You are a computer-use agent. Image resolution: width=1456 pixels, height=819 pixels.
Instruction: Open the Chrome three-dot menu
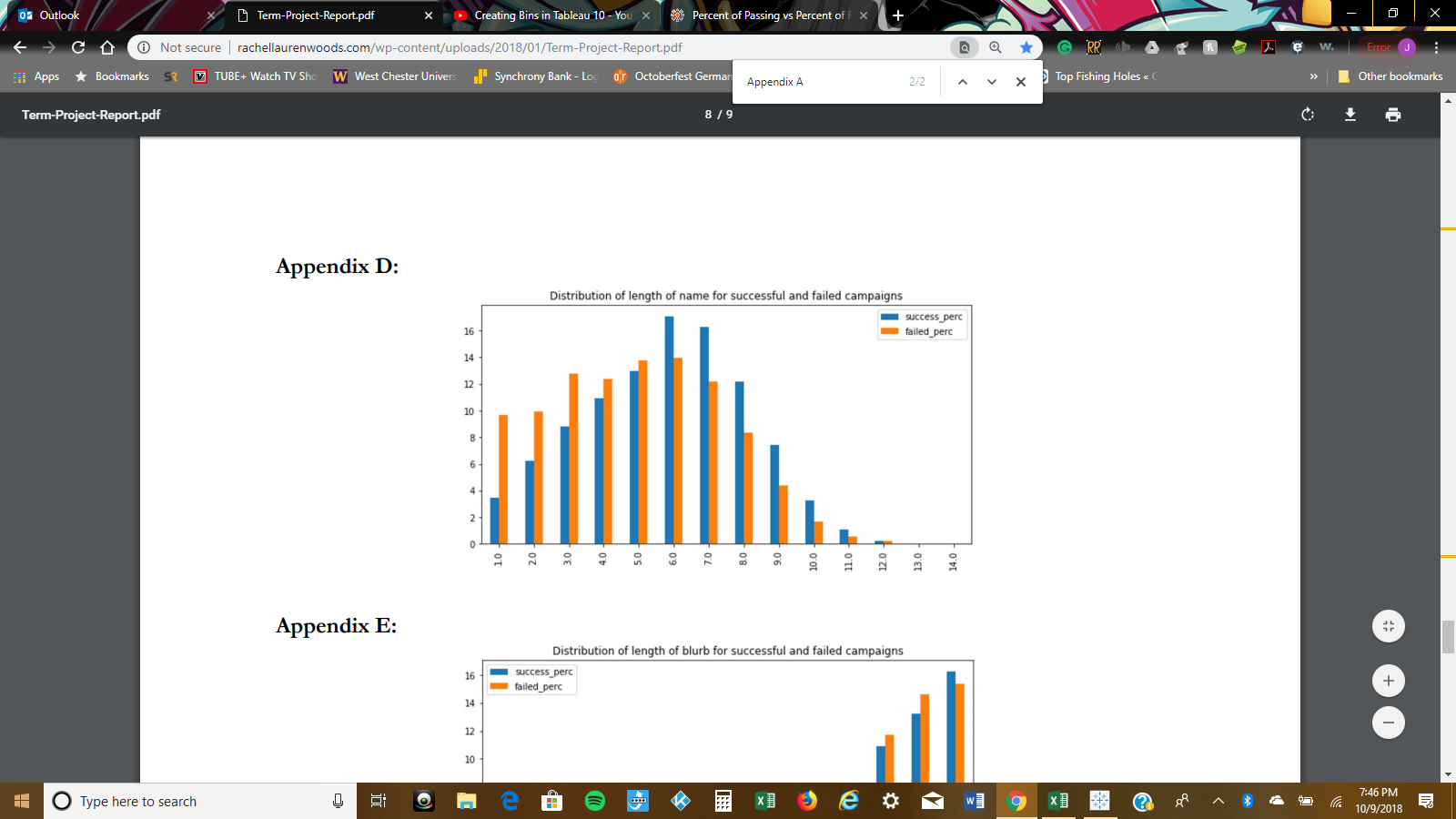[x=1435, y=47]
